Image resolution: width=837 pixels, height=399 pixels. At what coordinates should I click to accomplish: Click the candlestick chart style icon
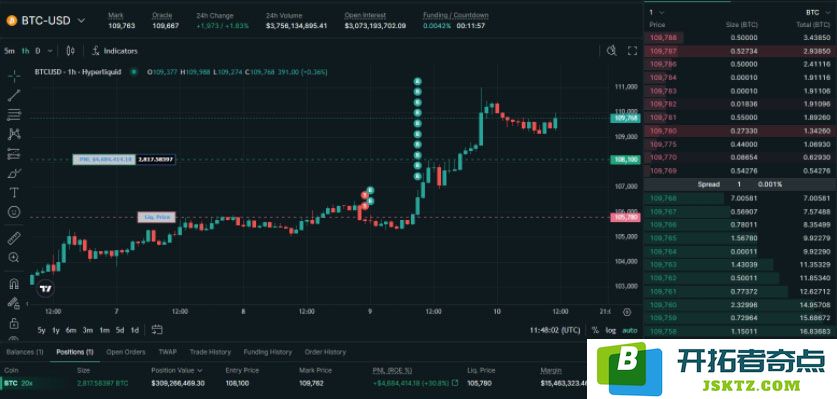click(70, 51)
